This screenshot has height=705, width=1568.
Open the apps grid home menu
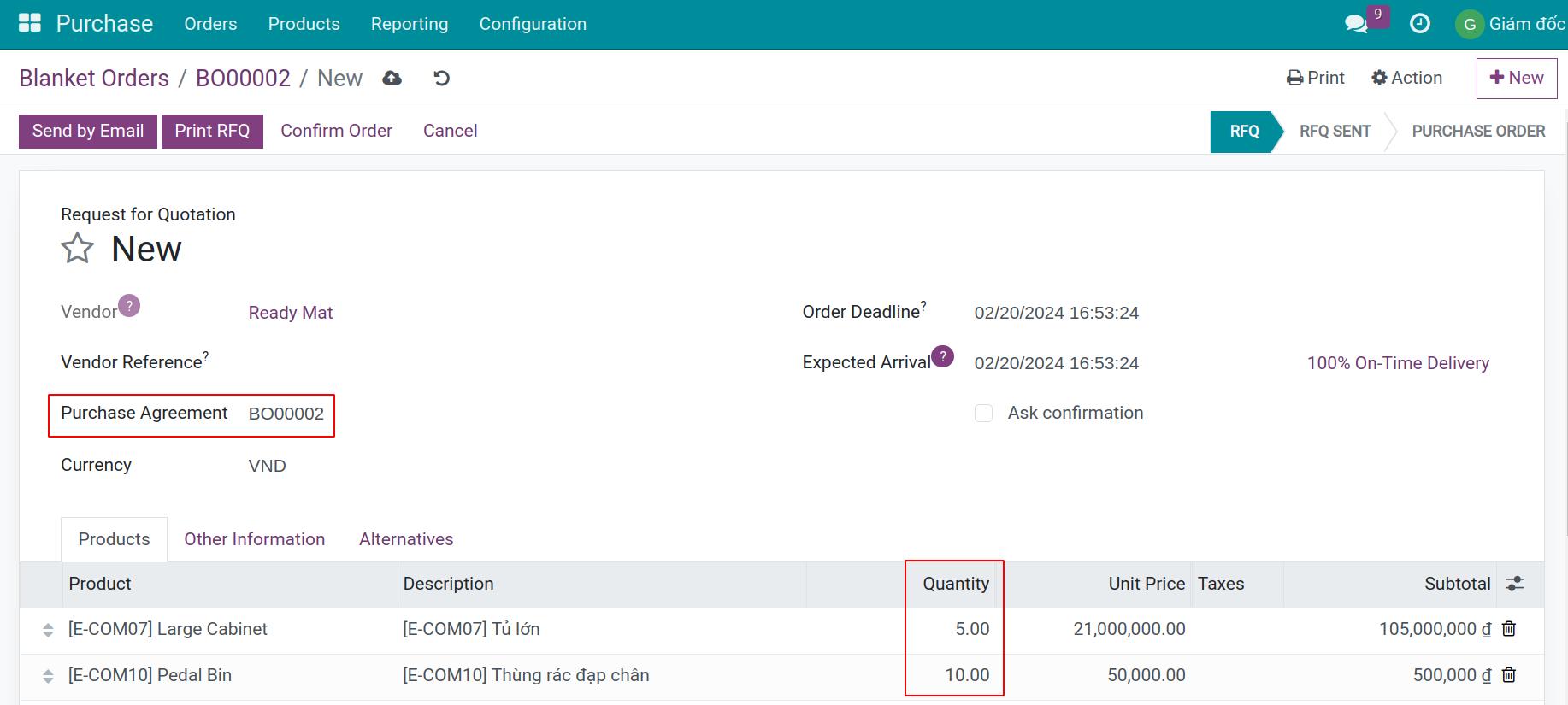click(30, 23)
